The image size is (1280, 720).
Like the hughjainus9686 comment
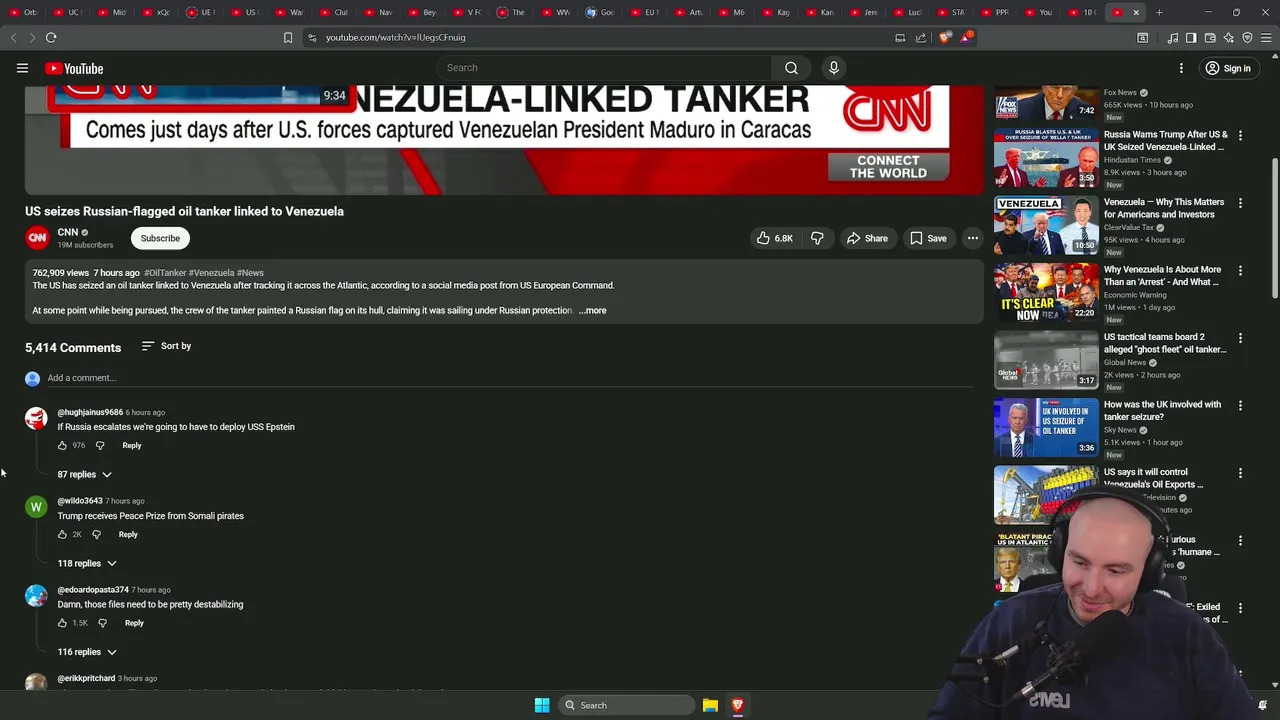[x=62, y=445]
